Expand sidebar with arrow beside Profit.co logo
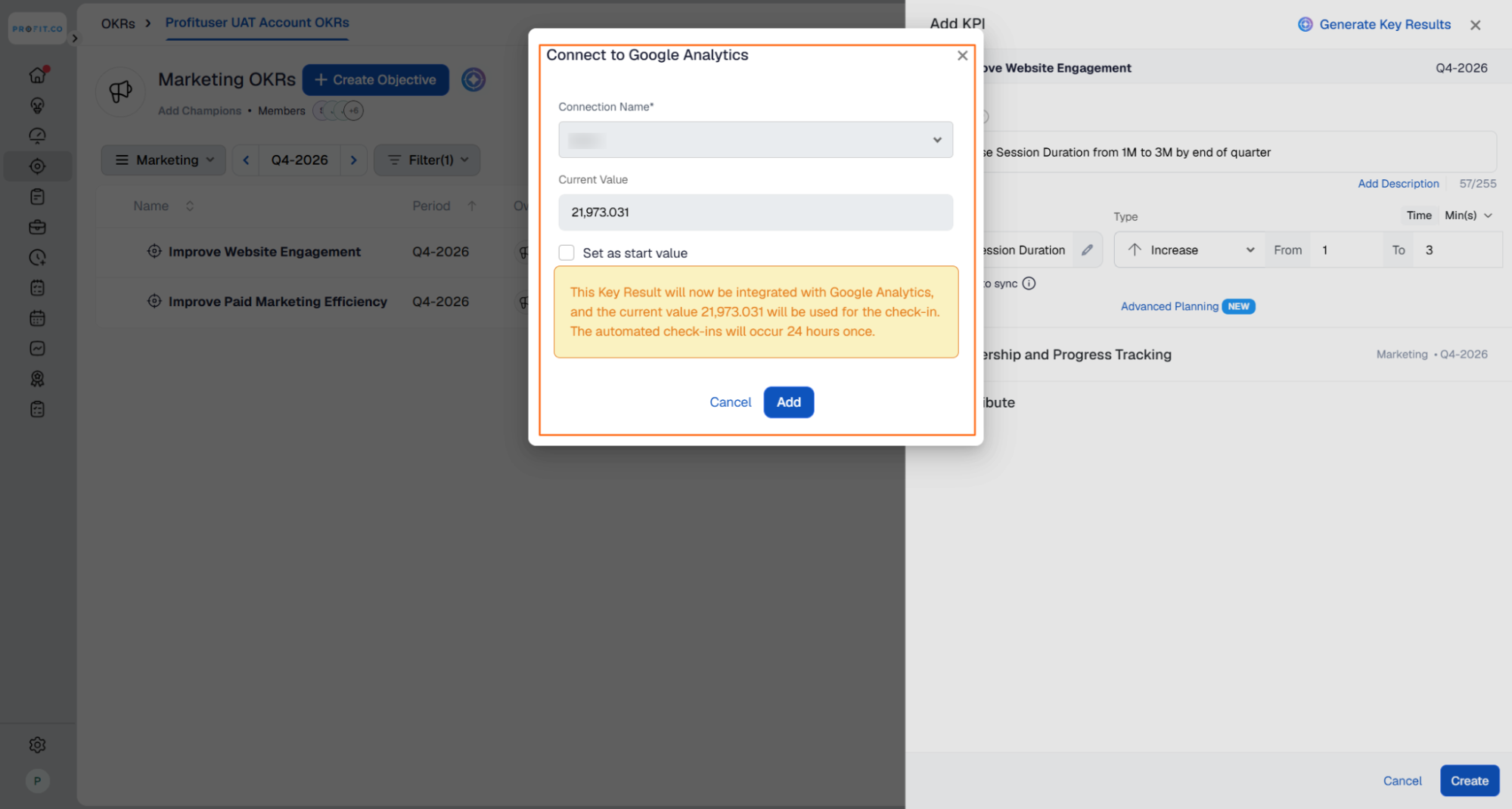This screenshot has height=809, width=1512. 74,38
